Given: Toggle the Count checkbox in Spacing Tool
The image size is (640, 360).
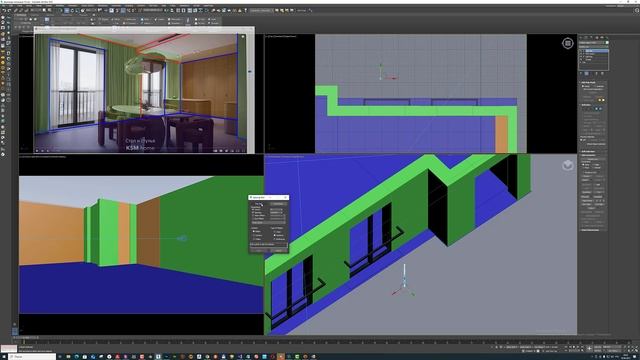Looking at the screenshot, I should 253,209.
